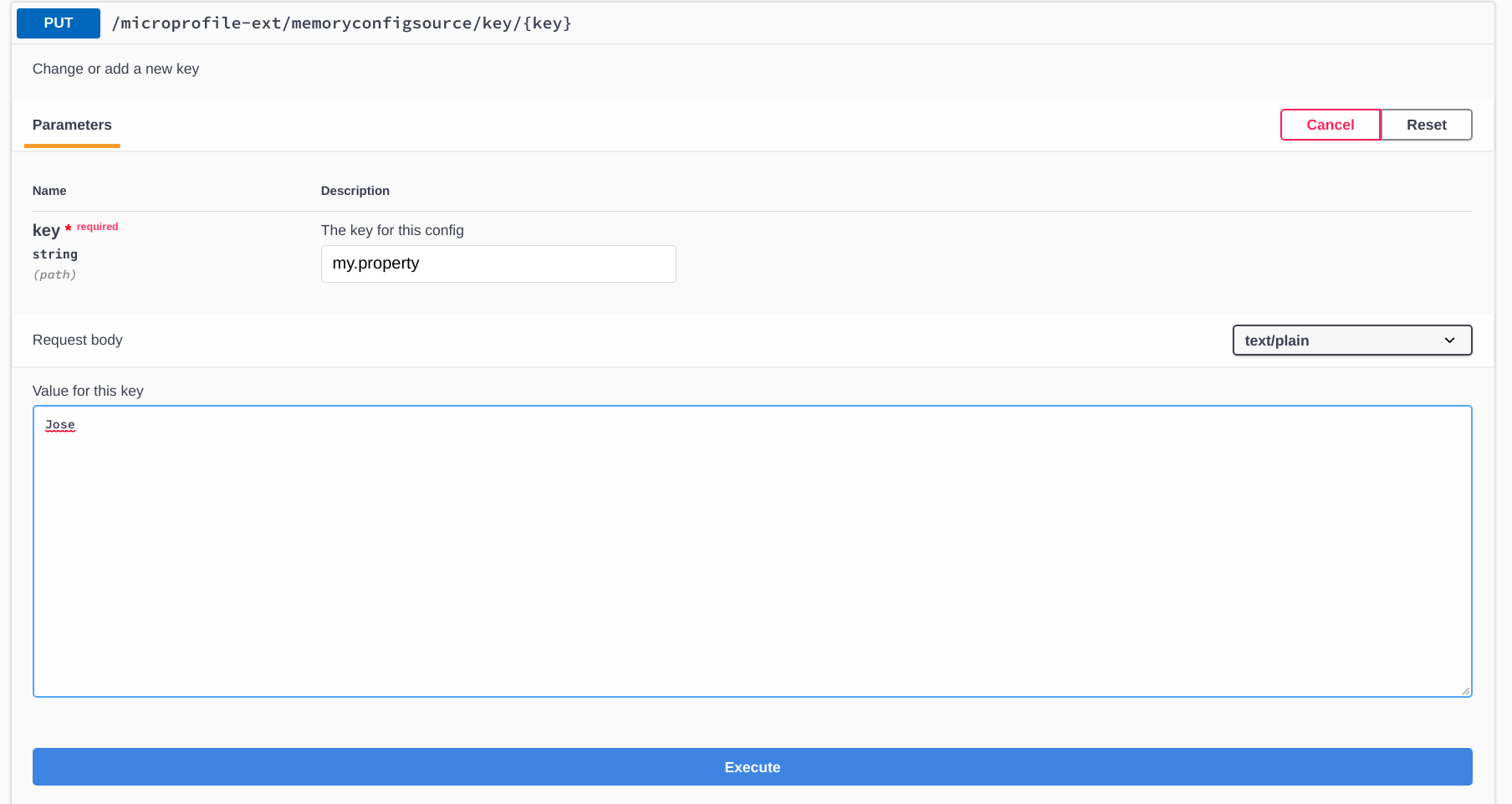Click the textarea resize handle
This screenshot has height=804, width=1512.
(x=1466, y=689)
